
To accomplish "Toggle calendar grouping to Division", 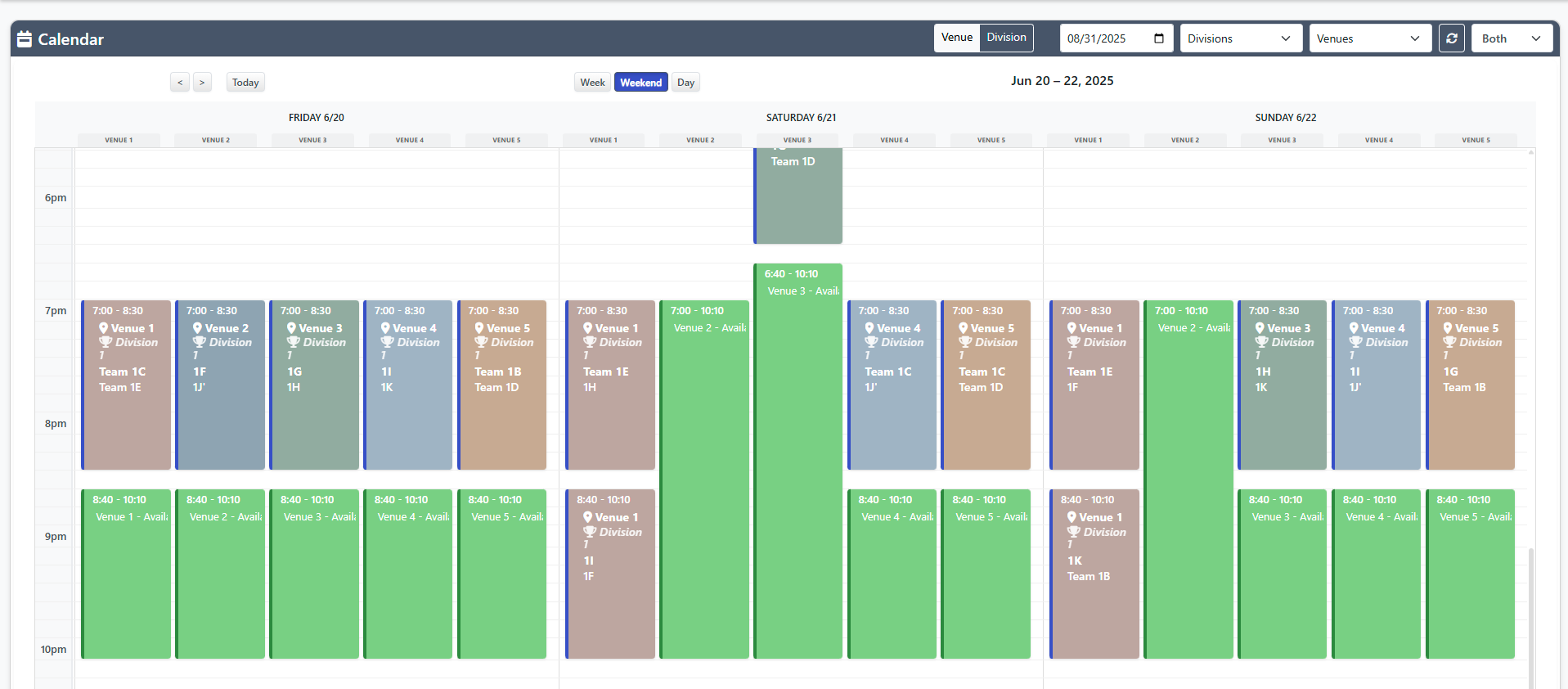I will [1006, 38].
